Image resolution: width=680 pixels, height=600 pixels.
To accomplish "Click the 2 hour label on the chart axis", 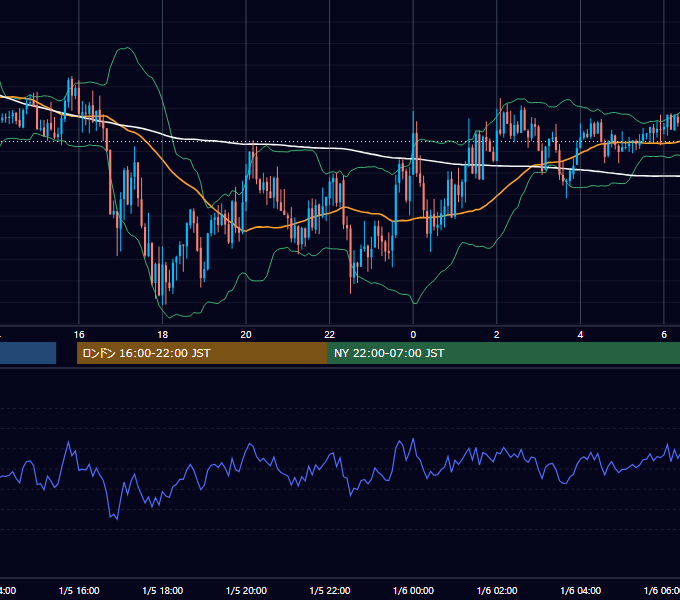I will 497,335.
